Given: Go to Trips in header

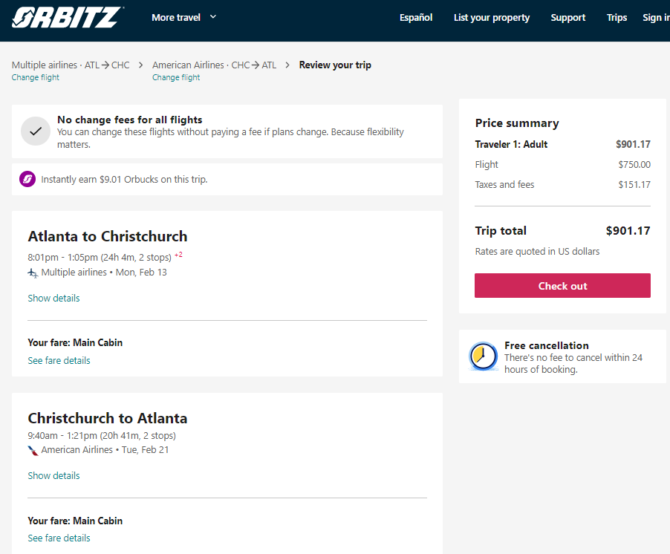Looking at the screenshot, I should 617,17.
